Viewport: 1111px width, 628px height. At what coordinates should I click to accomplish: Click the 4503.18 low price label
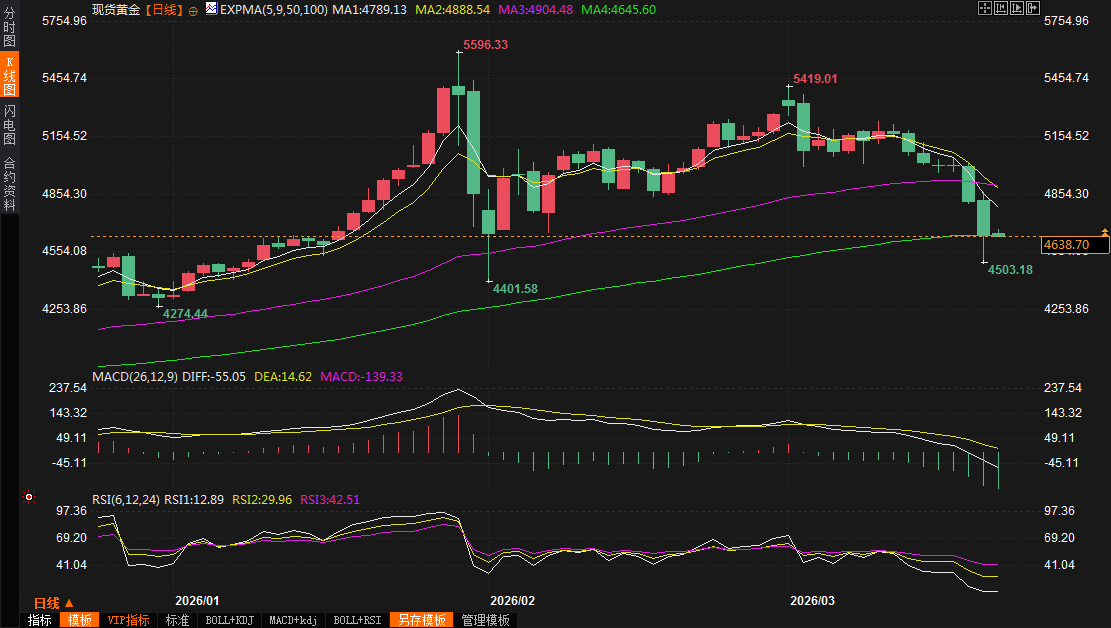[1010, 269]
